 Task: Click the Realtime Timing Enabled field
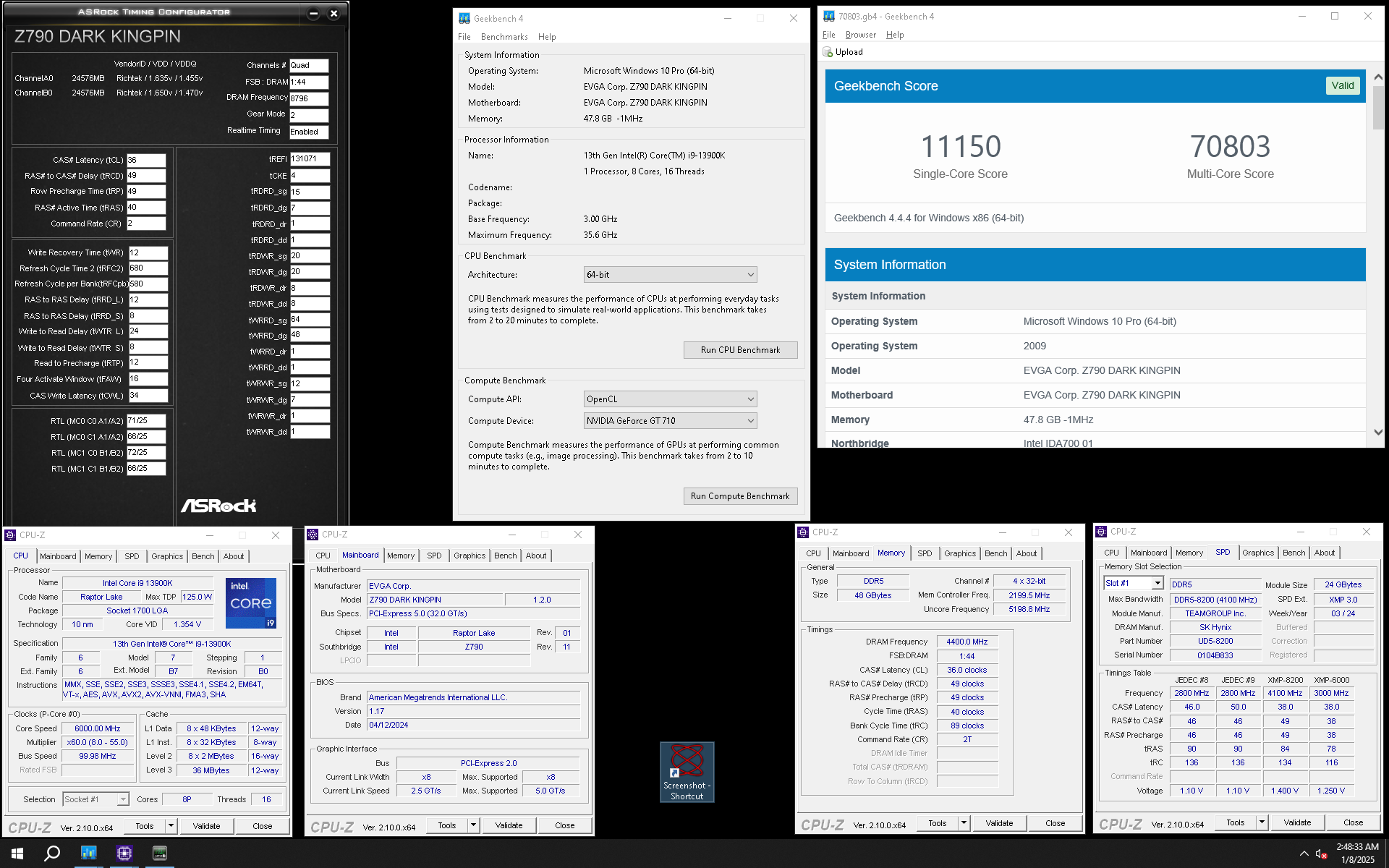[309, 132]
